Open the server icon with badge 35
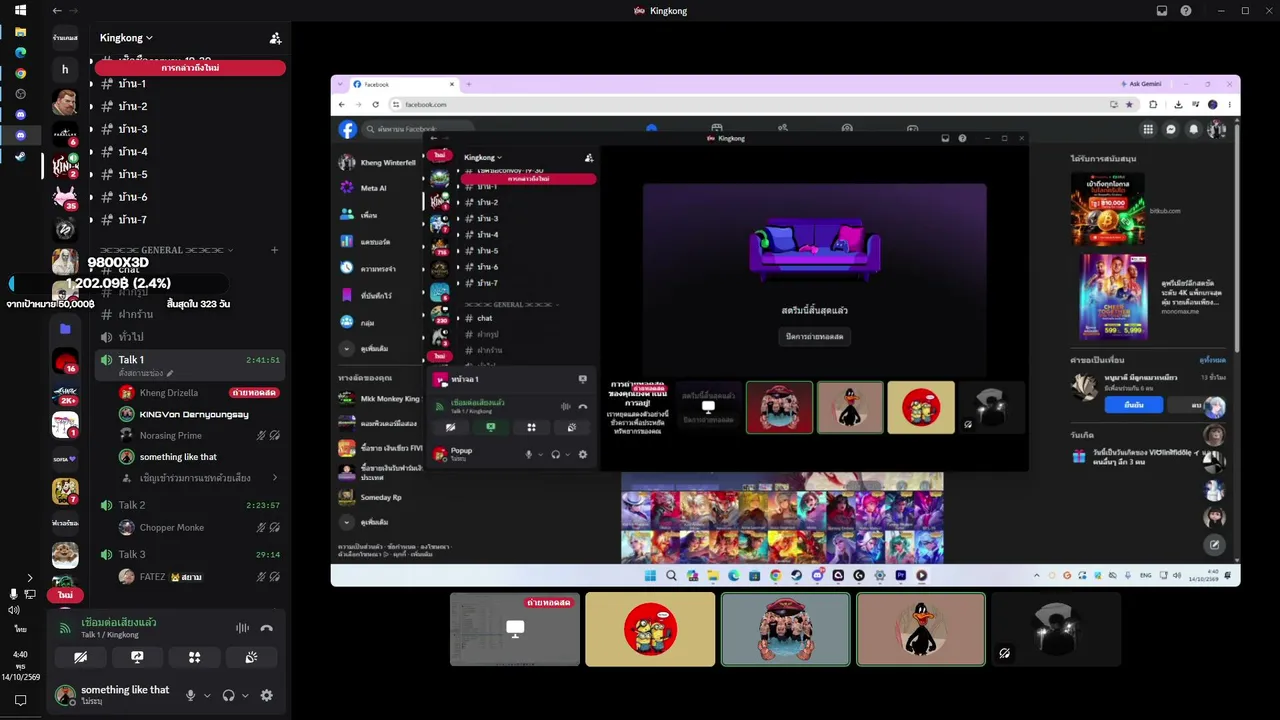The width and height of the screenshot is (1280, 720). click(x=65, y=197)
